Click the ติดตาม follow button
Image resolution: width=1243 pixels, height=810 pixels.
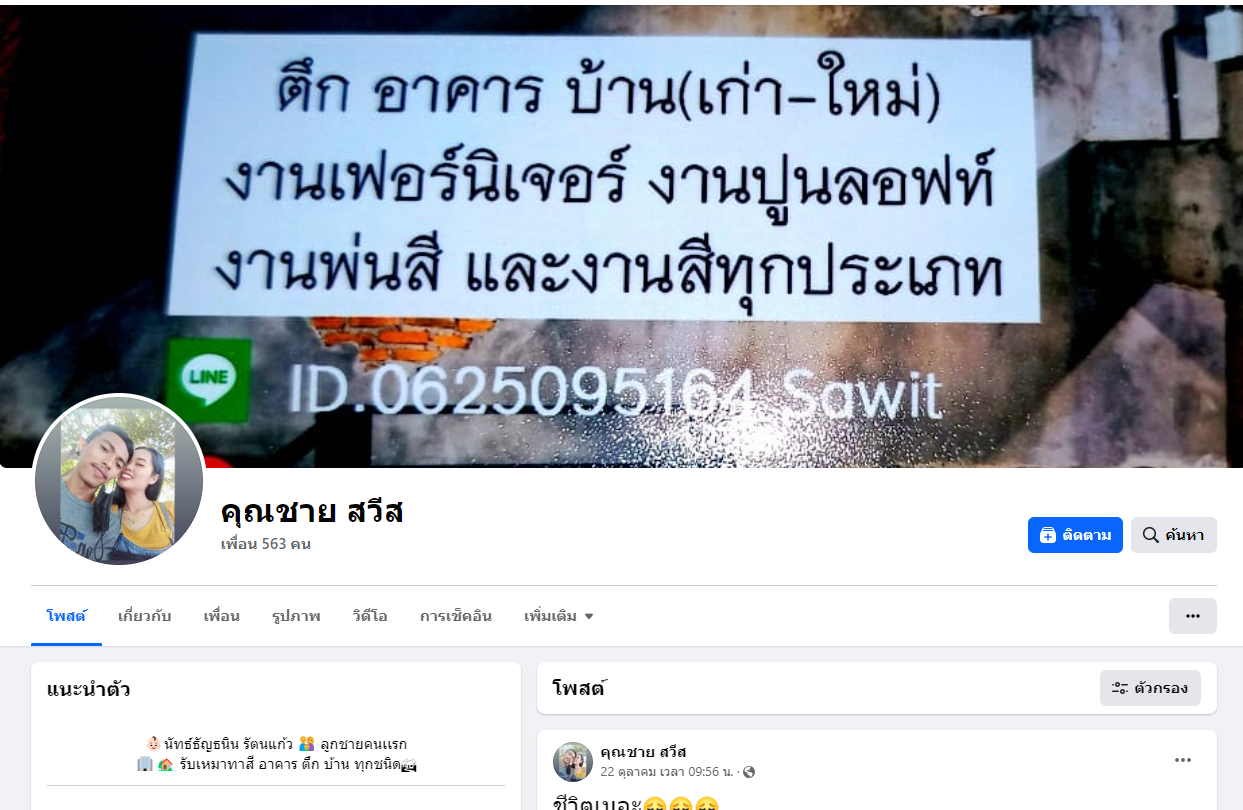(1075, 535)
